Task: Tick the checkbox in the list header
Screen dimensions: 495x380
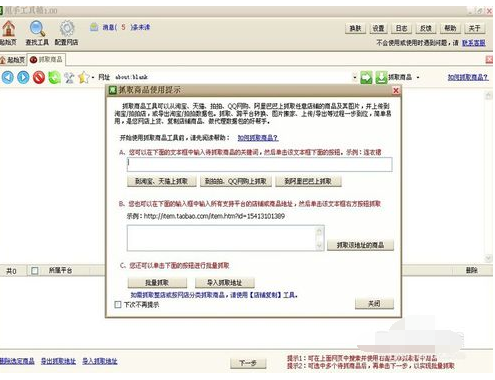Action: click(35, 270)
